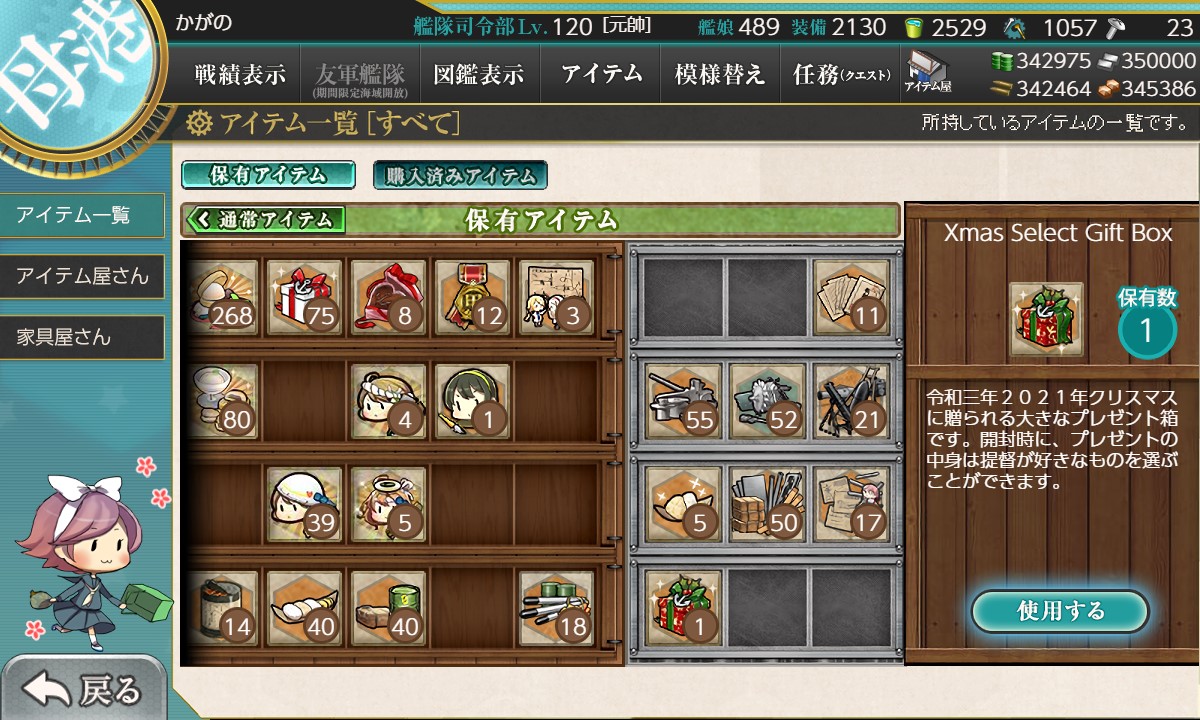1200x720 pixels.
Task: Select the documents item with count 11
Action: [x=851, y=297]
